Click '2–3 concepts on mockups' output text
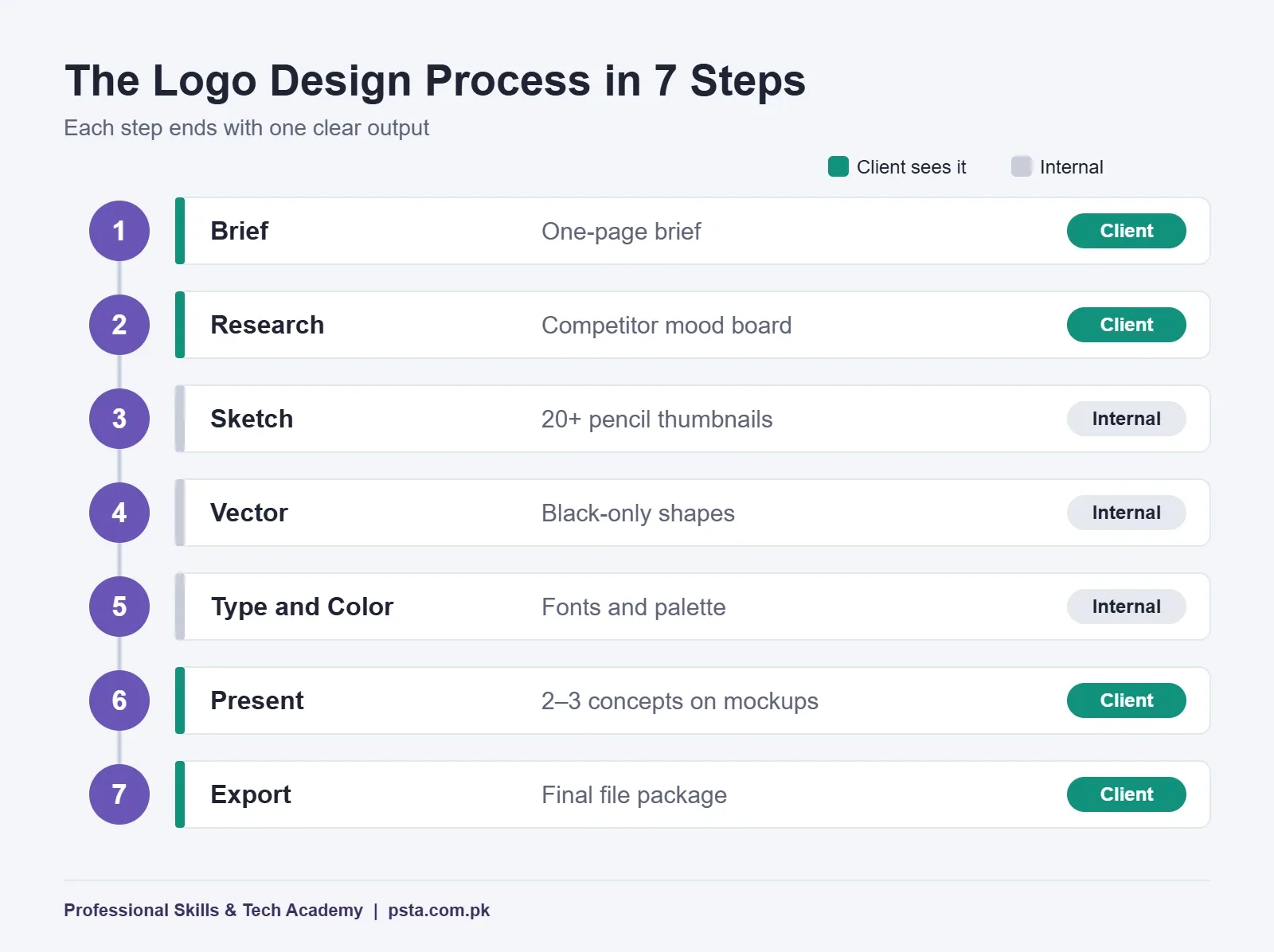The width and height of the screenshot is (1274, 952). pyautogui.click(x=680, y=701)
